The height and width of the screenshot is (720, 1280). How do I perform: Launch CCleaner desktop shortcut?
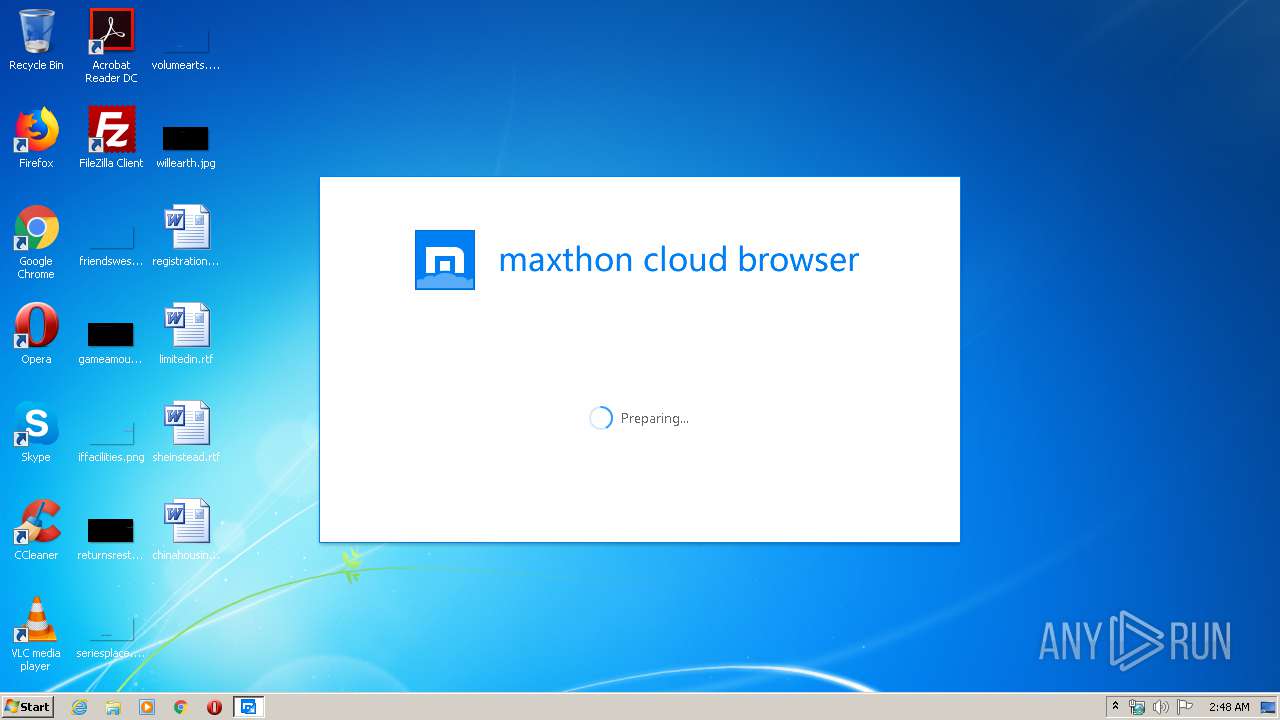click(x=36, y=530)
